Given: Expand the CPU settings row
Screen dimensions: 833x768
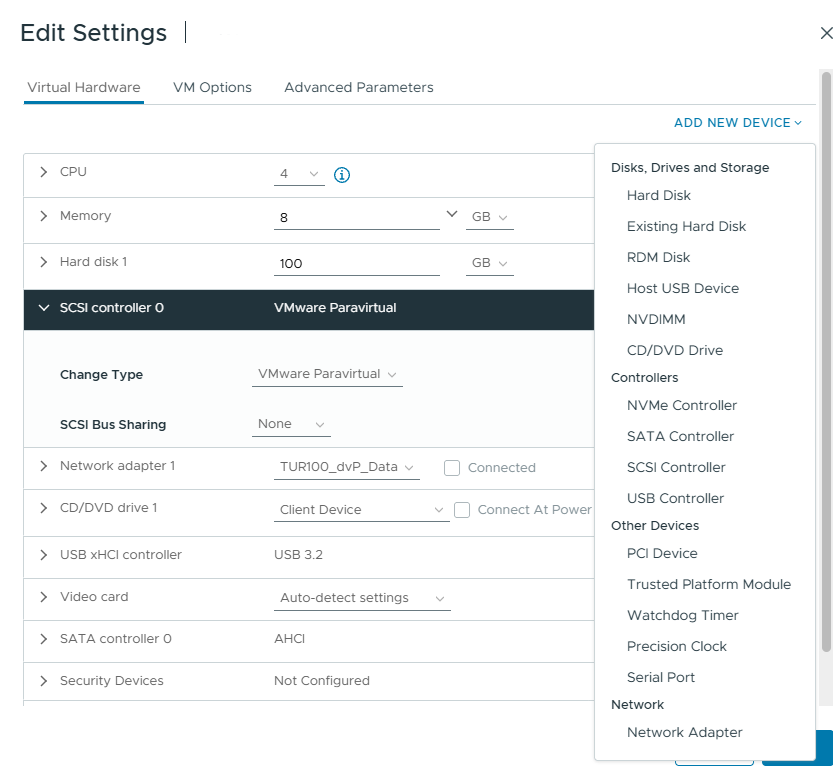Looking at the screenshot, I should (x=43, y=172).
